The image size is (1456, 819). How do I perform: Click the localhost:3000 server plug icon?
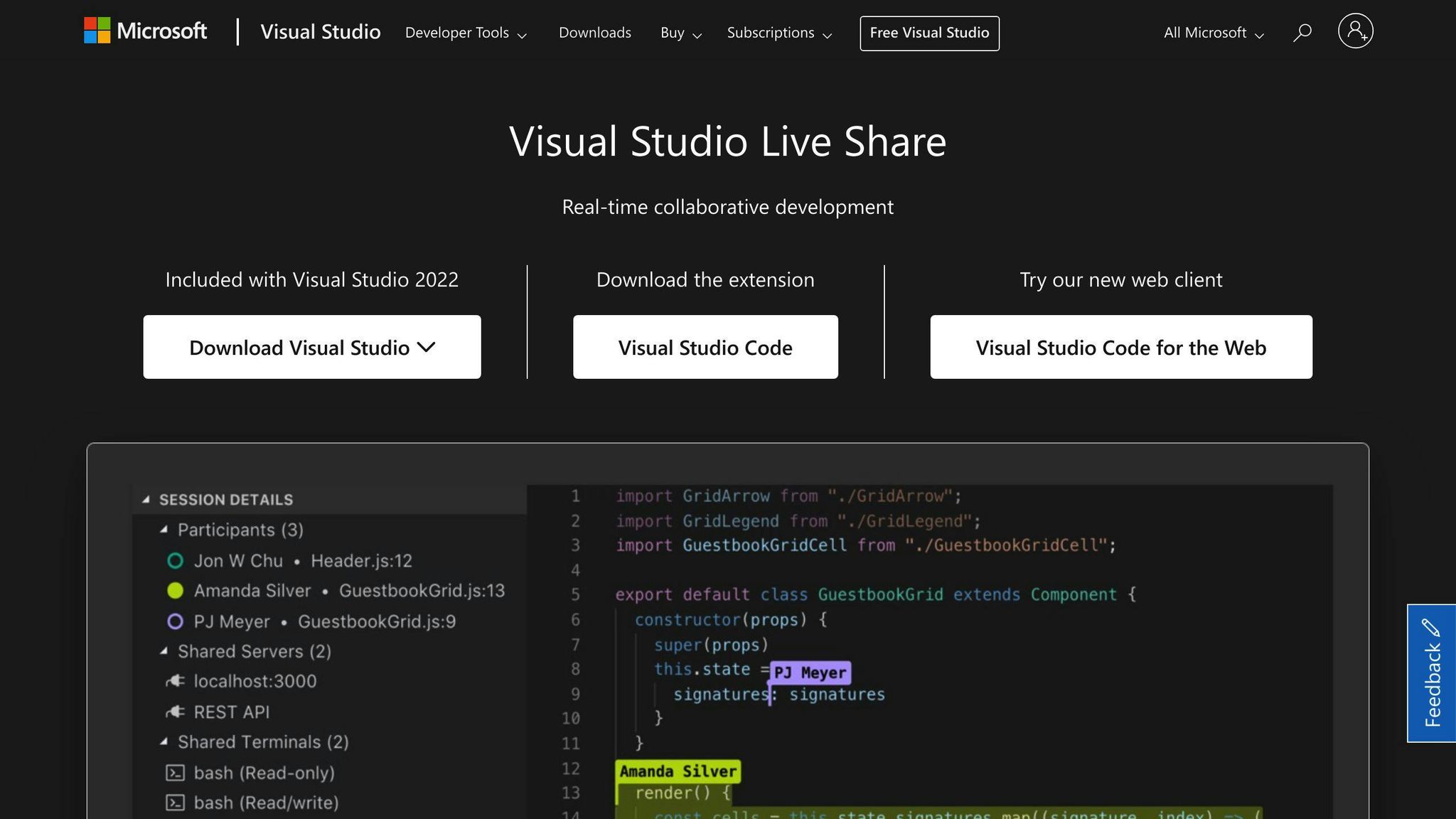tap(175, 681)
